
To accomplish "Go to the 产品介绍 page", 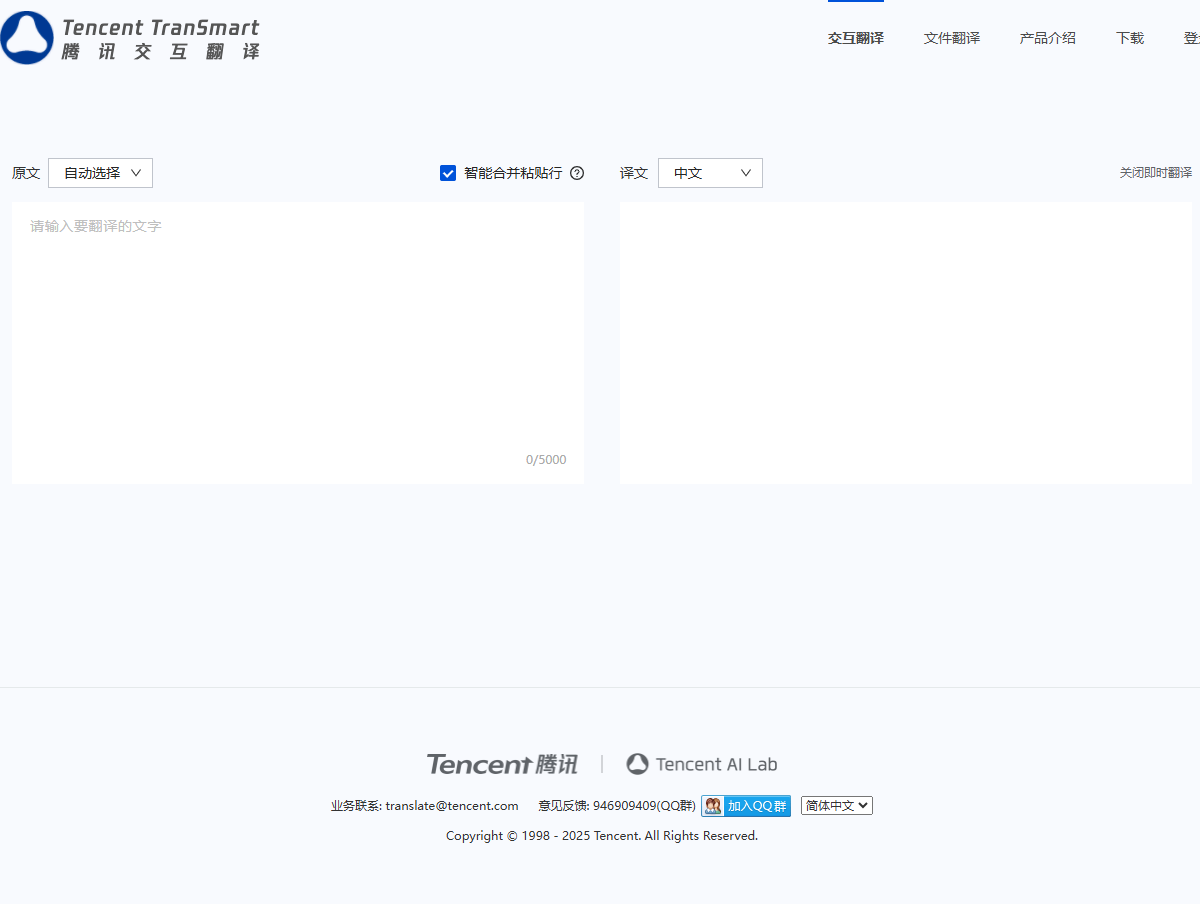I will [1047, 38].
